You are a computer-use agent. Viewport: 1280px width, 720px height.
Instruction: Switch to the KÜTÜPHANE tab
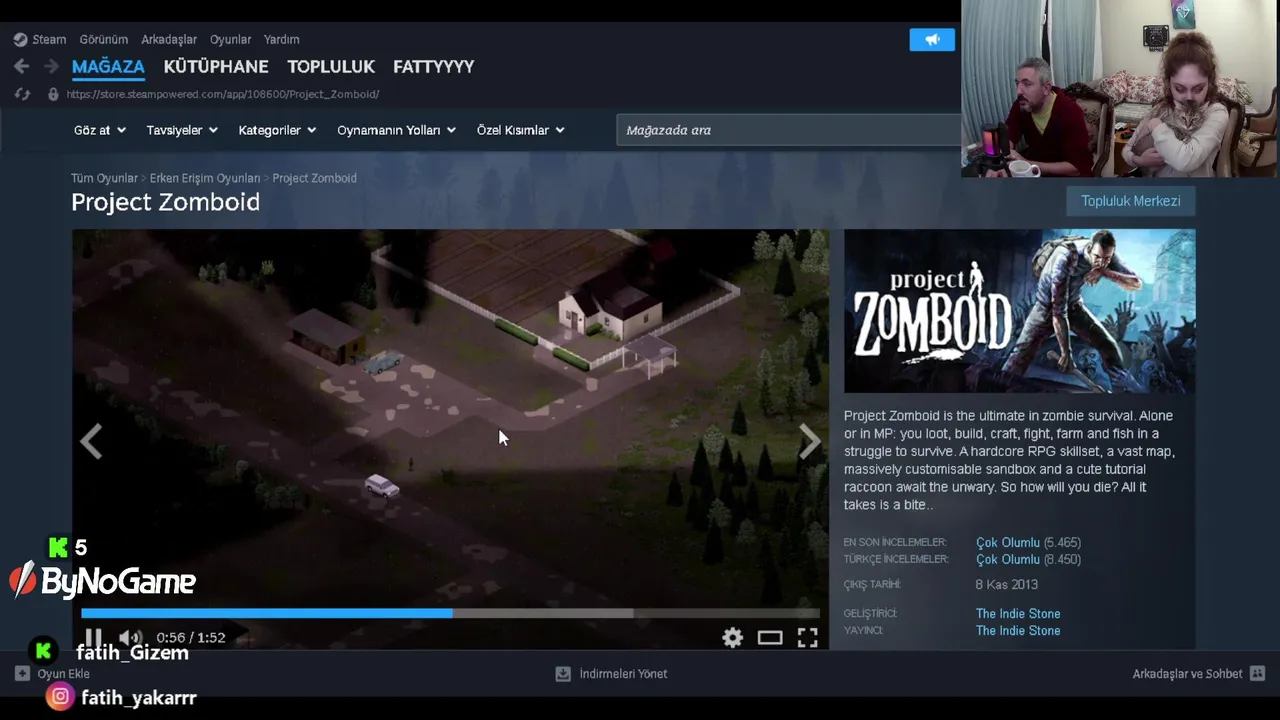pyautogui.click(x=216, y=66)
